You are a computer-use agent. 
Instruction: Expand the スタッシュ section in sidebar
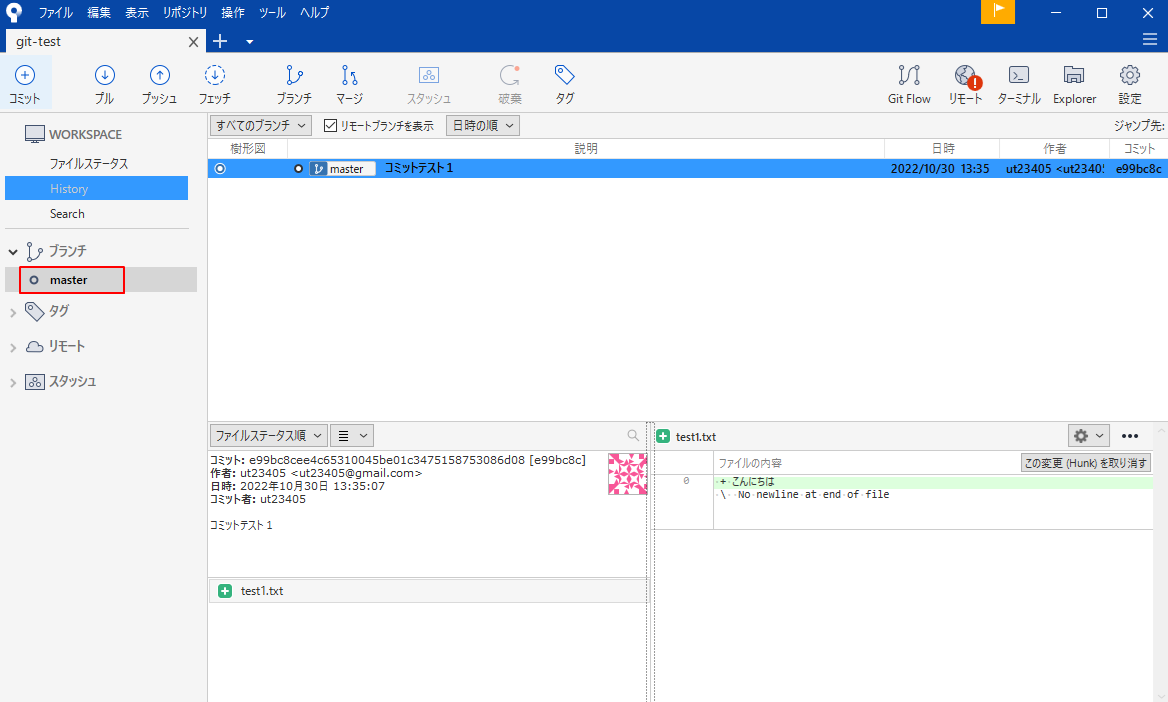[x=14, y=382]
